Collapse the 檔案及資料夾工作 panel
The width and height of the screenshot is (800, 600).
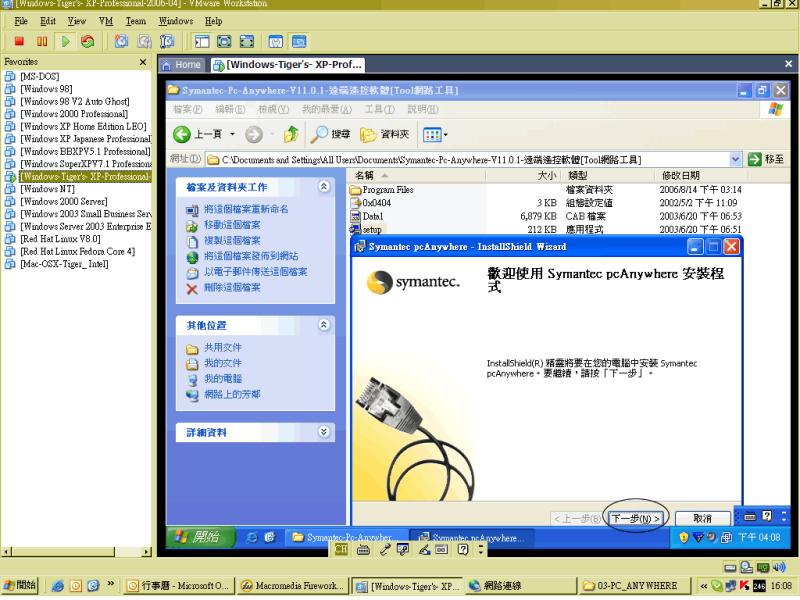323,187
